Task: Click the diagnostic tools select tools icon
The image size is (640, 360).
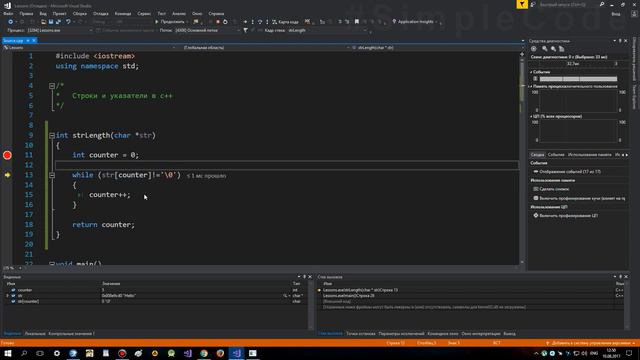Action: coord(533,49)
